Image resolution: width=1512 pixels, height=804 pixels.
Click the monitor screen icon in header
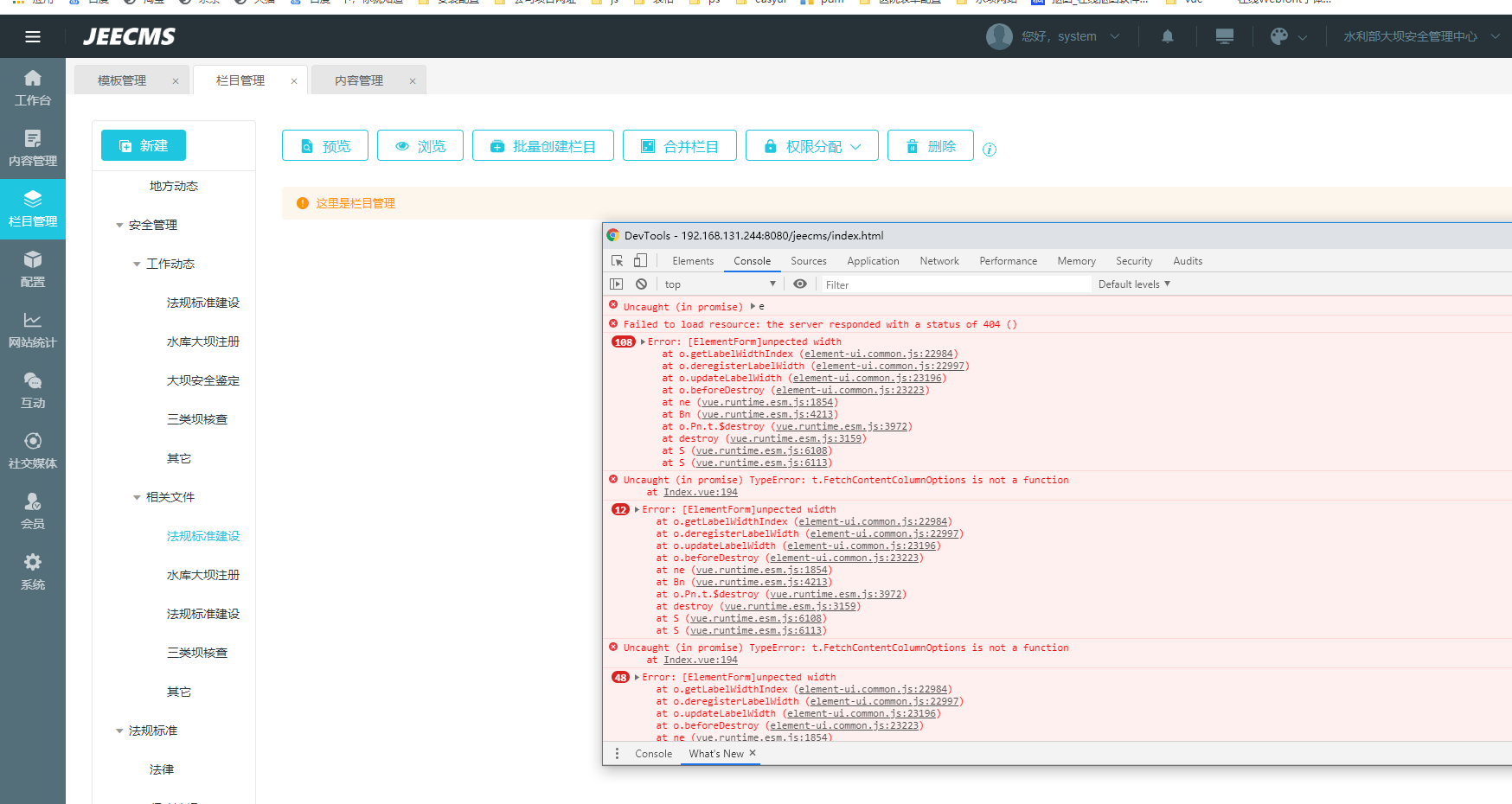coord(1224,36)
